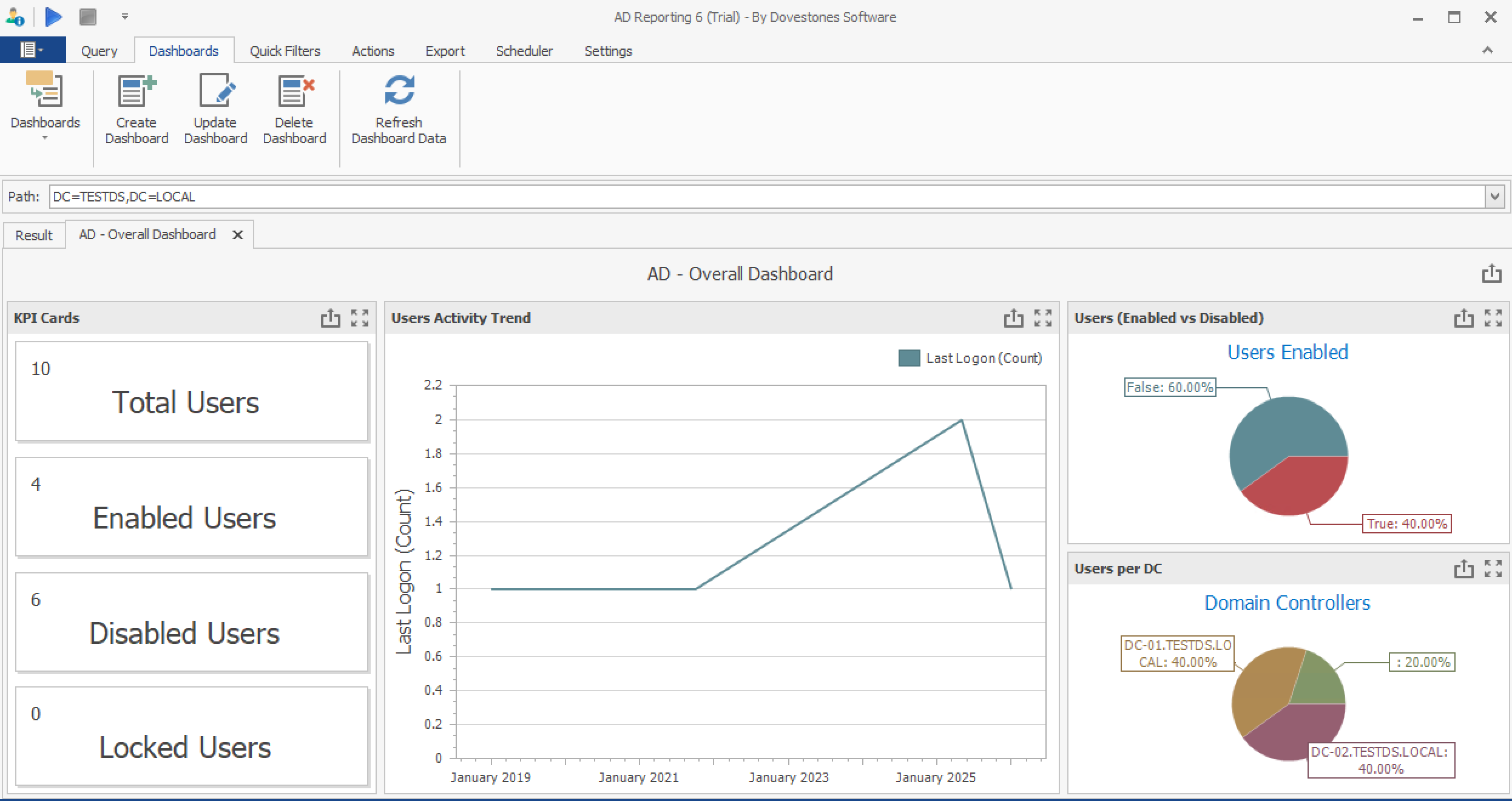Maximize the Users per DC panel
Image resolution: width=1512 pixels, height=801 pixels.
1493,569
